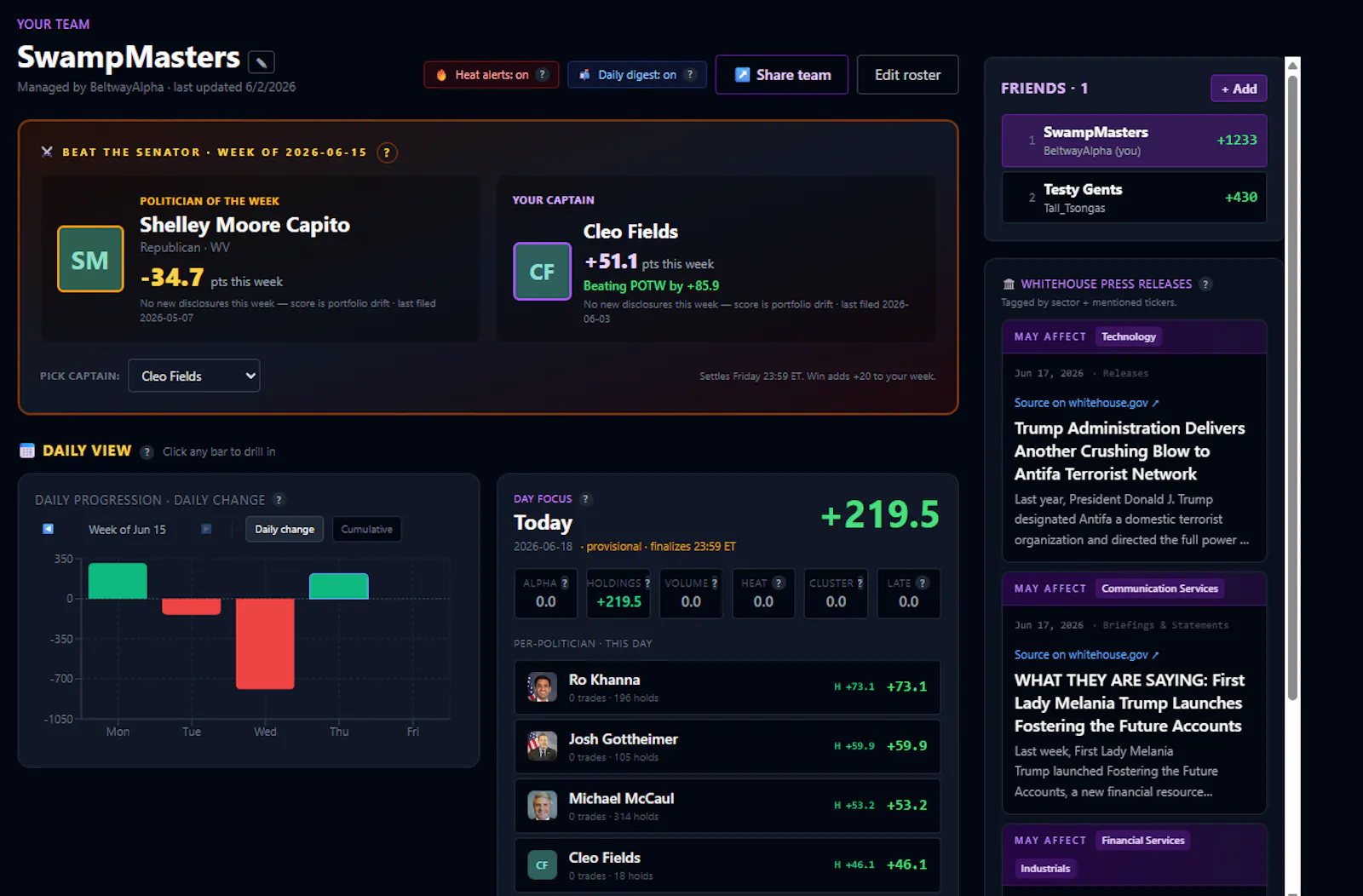Open the Holdings score help icon
Screen dimensions: 1363x896
click(x=647, y=583)
